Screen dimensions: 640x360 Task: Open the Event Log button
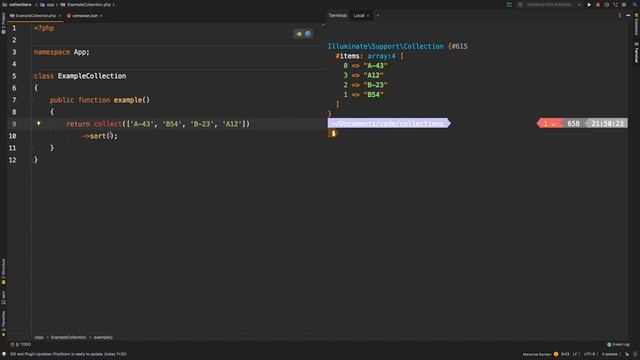[x=618, y=344]
